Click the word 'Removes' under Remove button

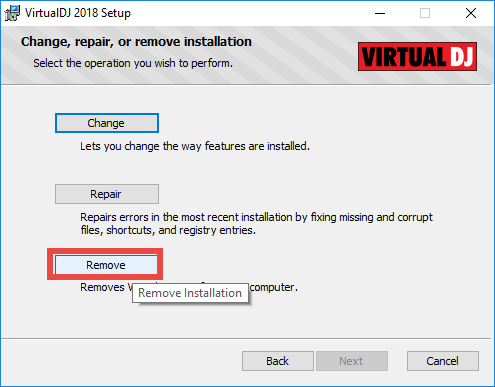click(x=102, y=287)
